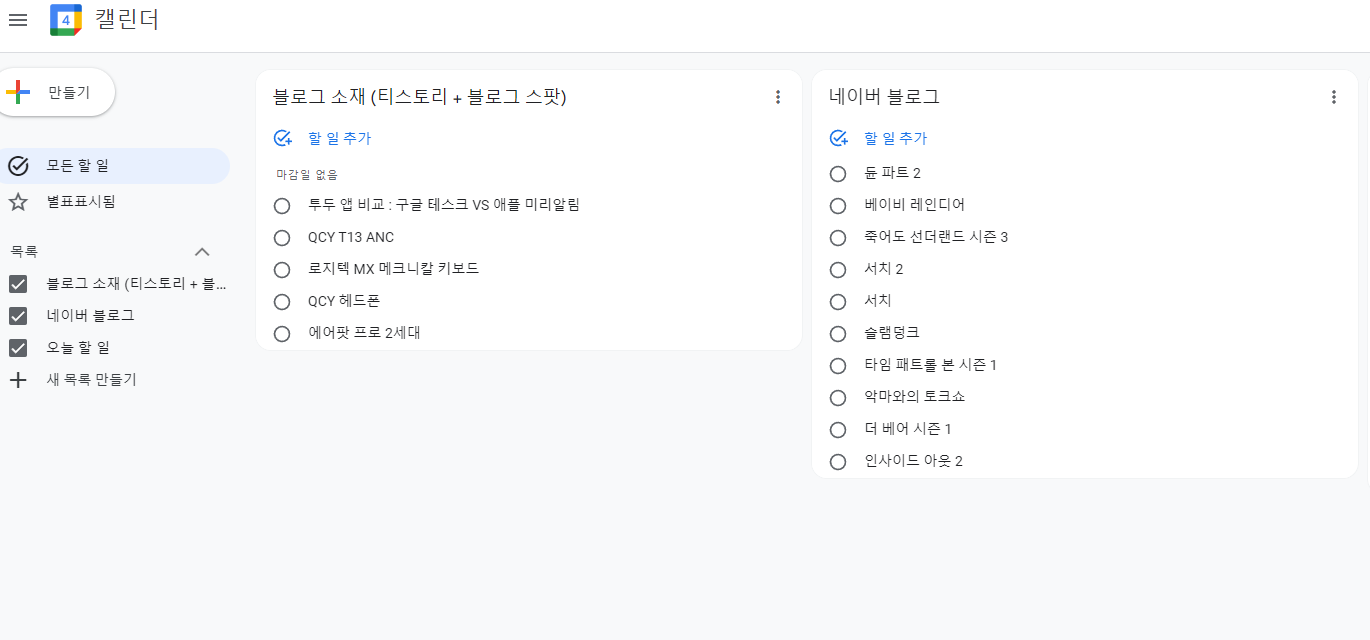Screen dimensions: 1370x640
Task: Mark 더 베어 시즌 1 complete
Action: pos(838,430)
